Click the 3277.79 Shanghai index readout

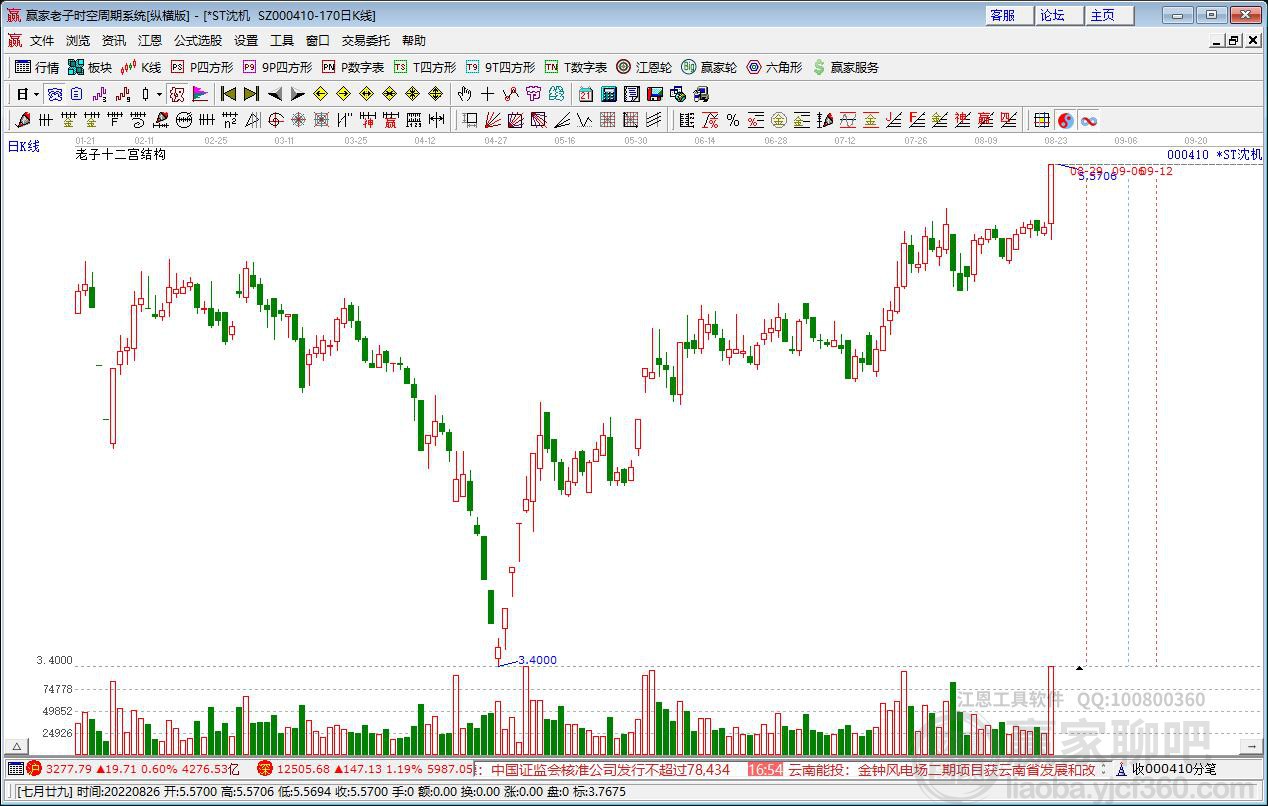pos(69,769)
